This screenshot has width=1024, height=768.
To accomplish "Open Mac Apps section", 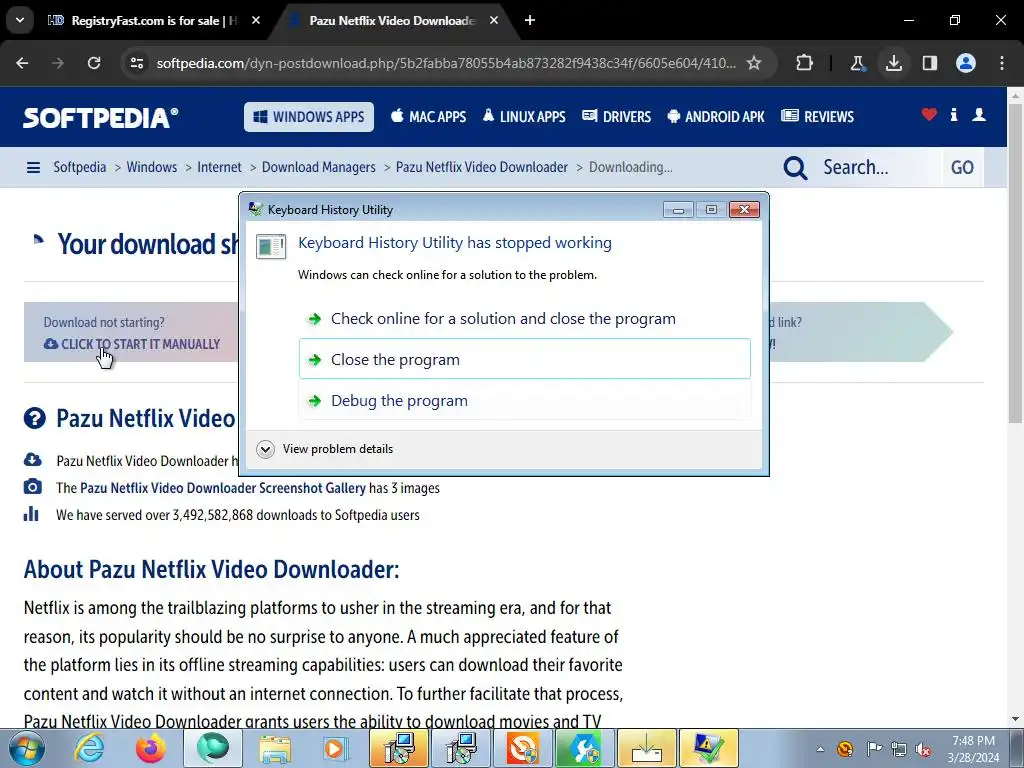I will (x=428, y=117).
